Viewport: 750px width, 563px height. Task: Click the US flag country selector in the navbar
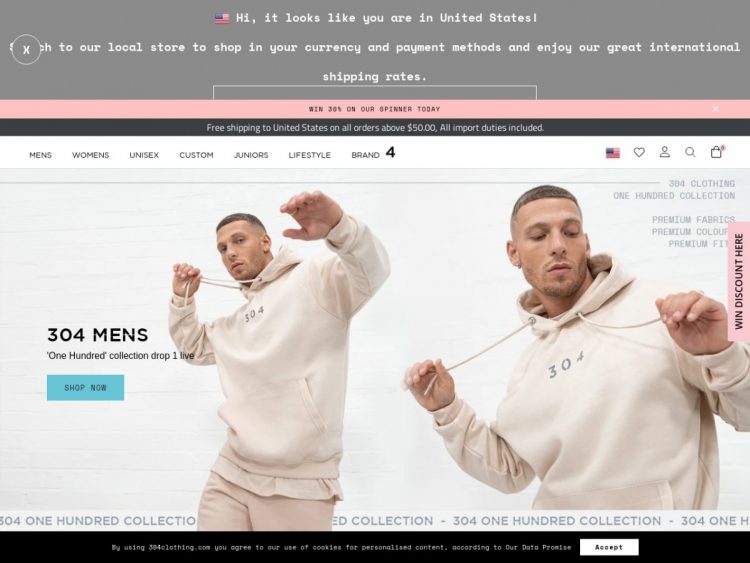point(613,153)
